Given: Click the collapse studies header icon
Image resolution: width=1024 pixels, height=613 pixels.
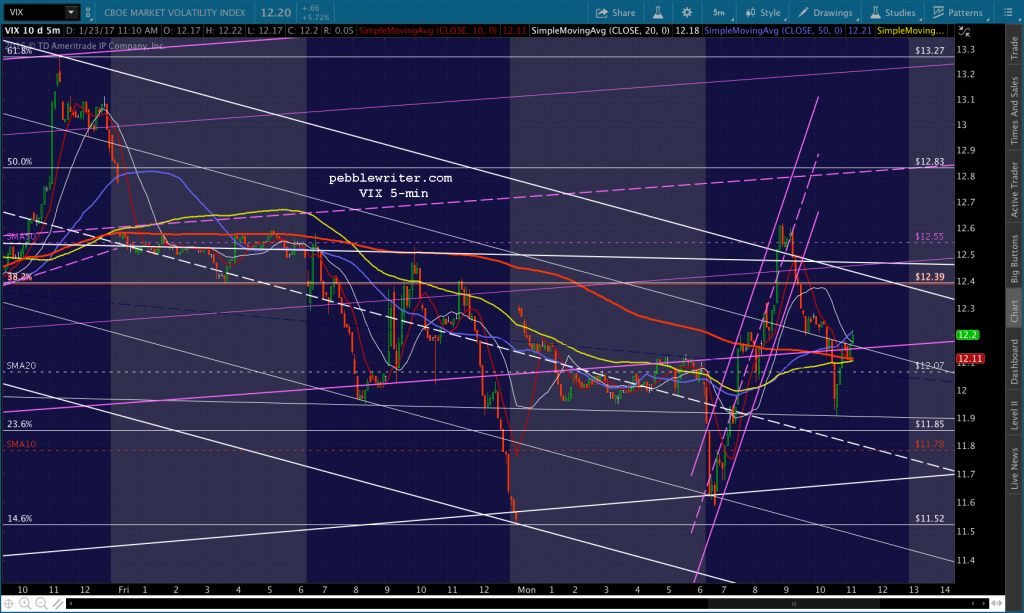Looking at the screenshot, I should (964, 31).
